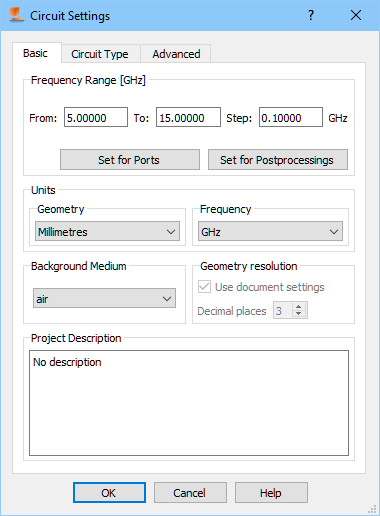Click the From frequency input field
The width and height of the screenshot is (380, 516).
click(x=96, y=117)
